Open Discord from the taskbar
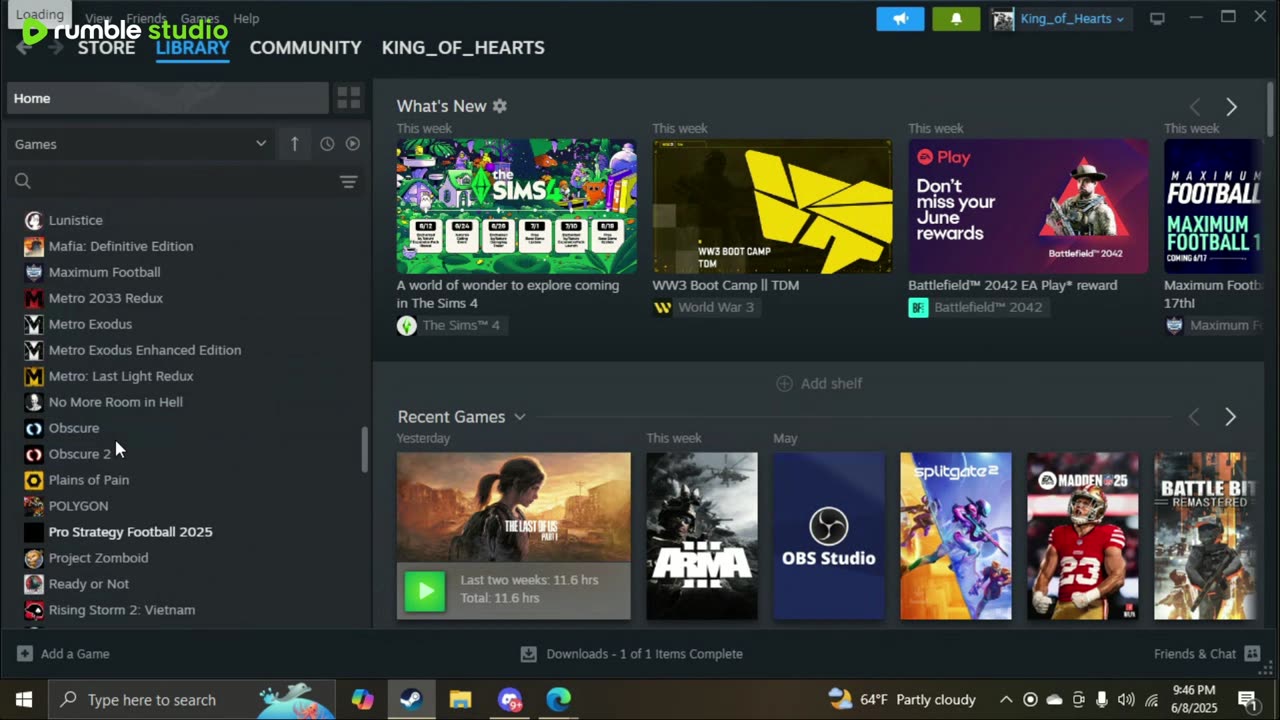The image size is (1280, 720). point(510,700)
